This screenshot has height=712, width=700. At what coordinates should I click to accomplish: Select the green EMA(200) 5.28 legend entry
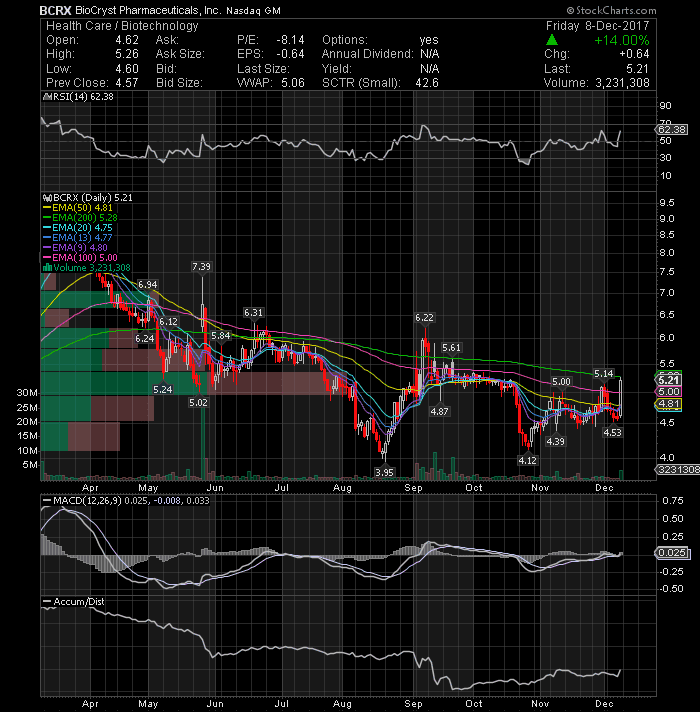pyautogui.click(x=80, y=218)
